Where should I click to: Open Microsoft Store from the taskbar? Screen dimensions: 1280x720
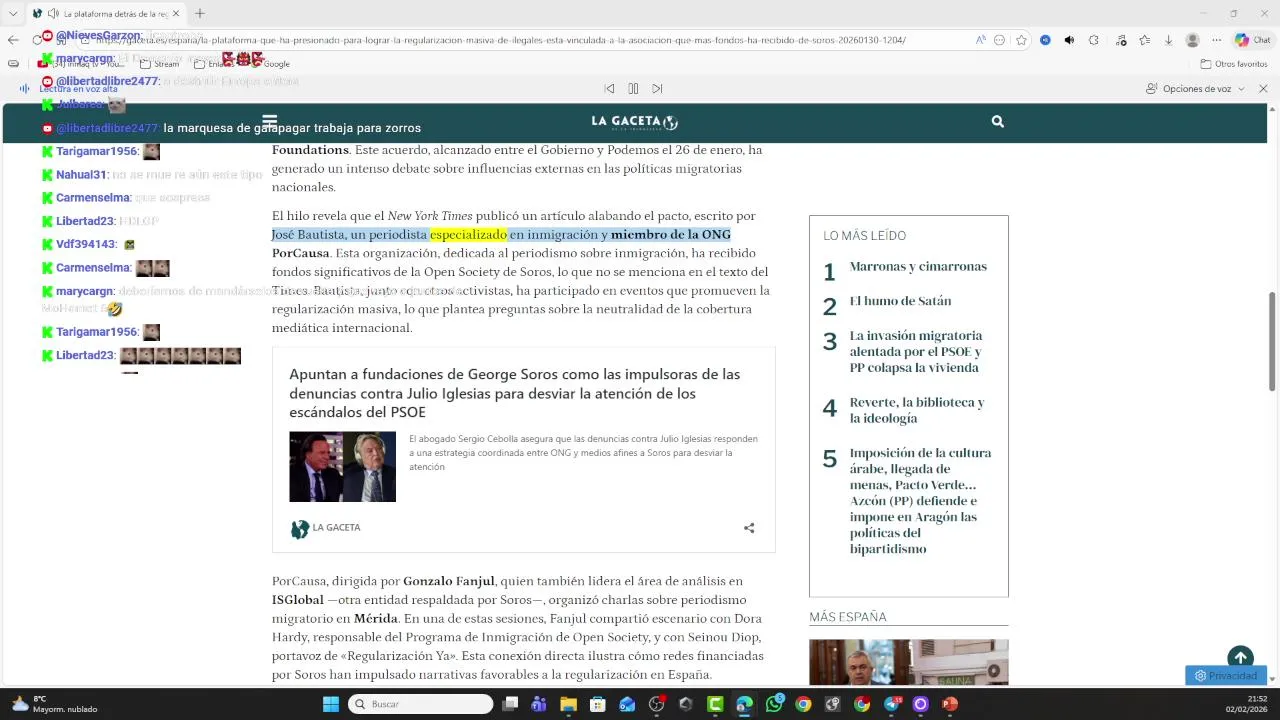(597, 704)
